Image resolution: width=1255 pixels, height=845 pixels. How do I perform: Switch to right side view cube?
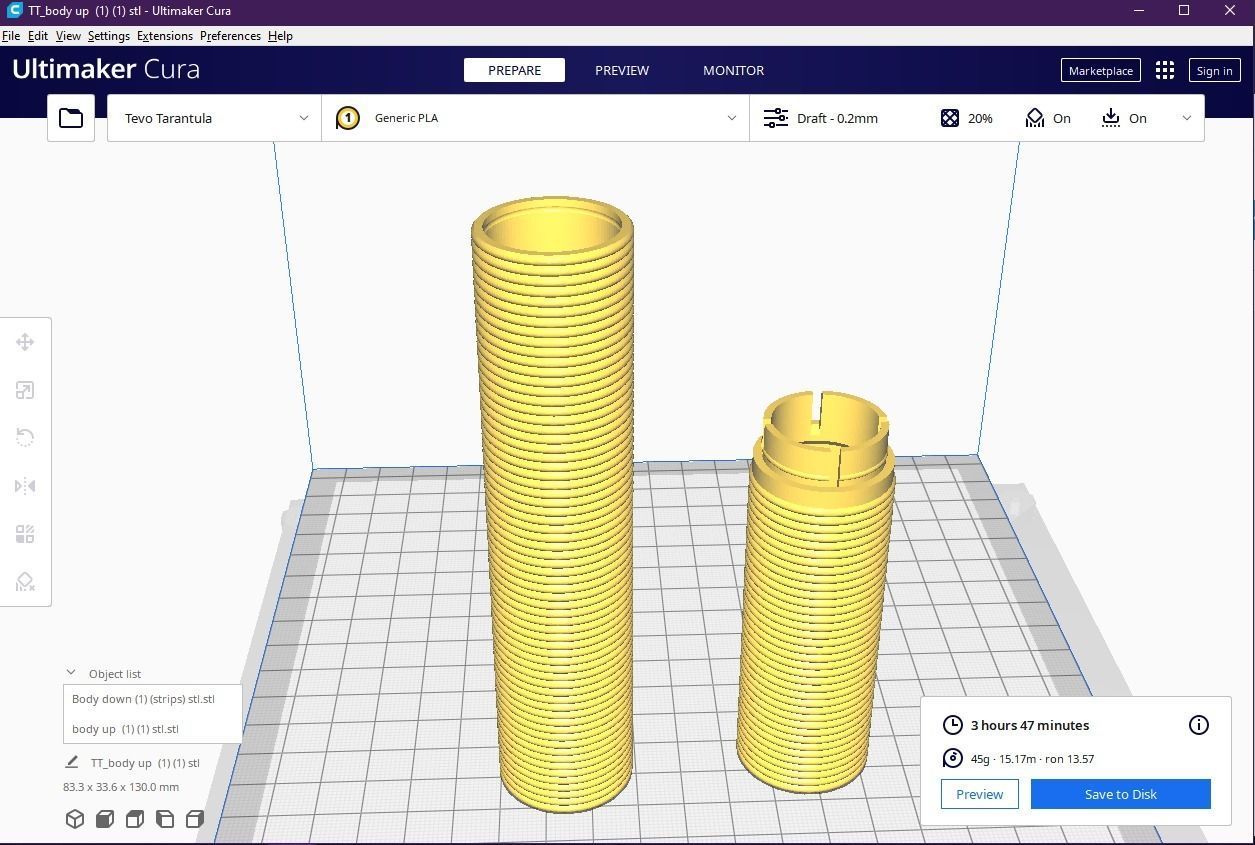pyautogui.click(x=195, y=819)
